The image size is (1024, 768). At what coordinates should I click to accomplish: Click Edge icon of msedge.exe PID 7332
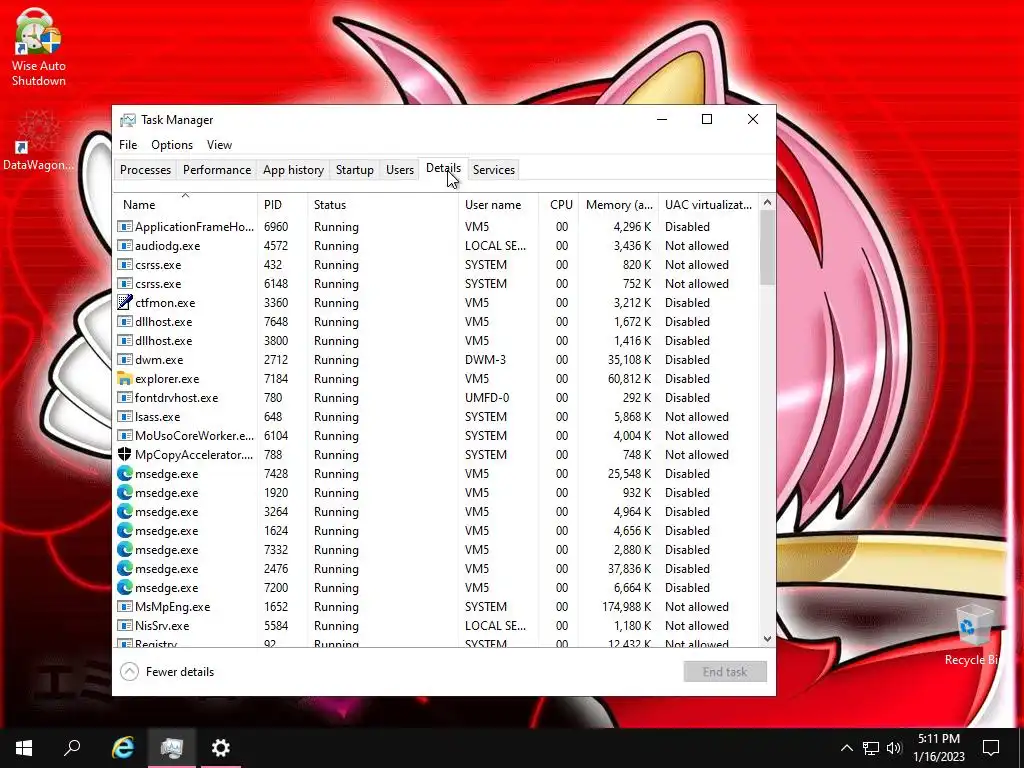[124, 549]
